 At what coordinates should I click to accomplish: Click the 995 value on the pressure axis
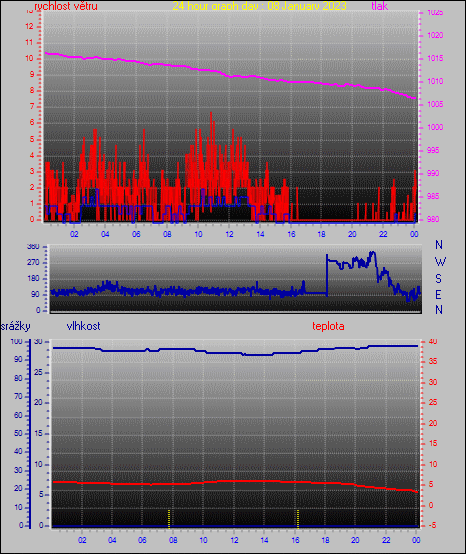point(433,150)
